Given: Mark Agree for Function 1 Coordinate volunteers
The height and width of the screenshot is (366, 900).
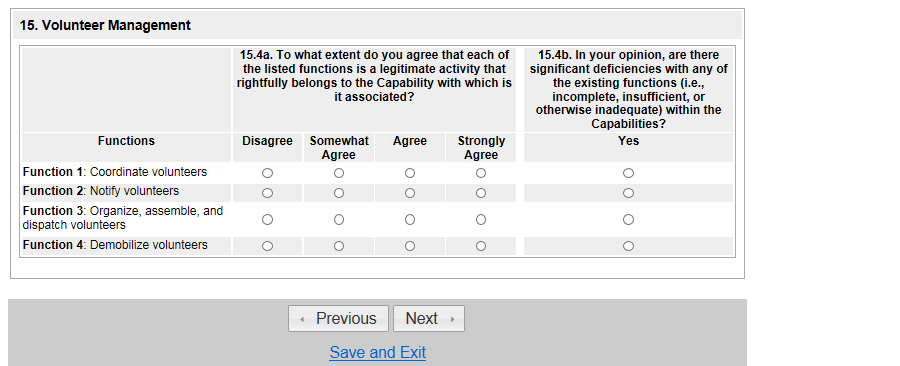Looking at the screenshot, I should click(410, 173).
